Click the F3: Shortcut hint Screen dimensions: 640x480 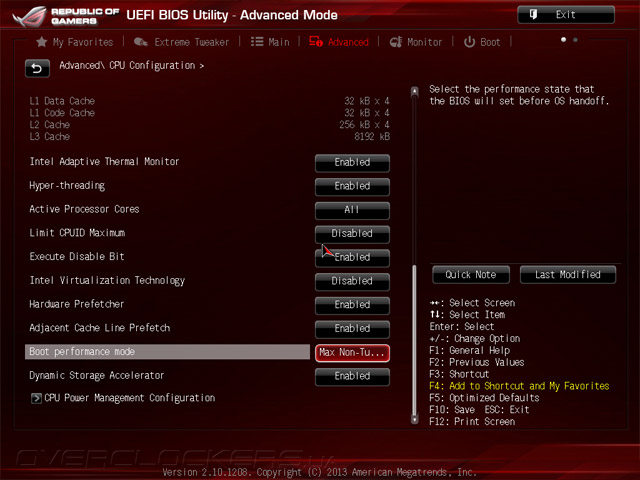click(x=459, y=374)
